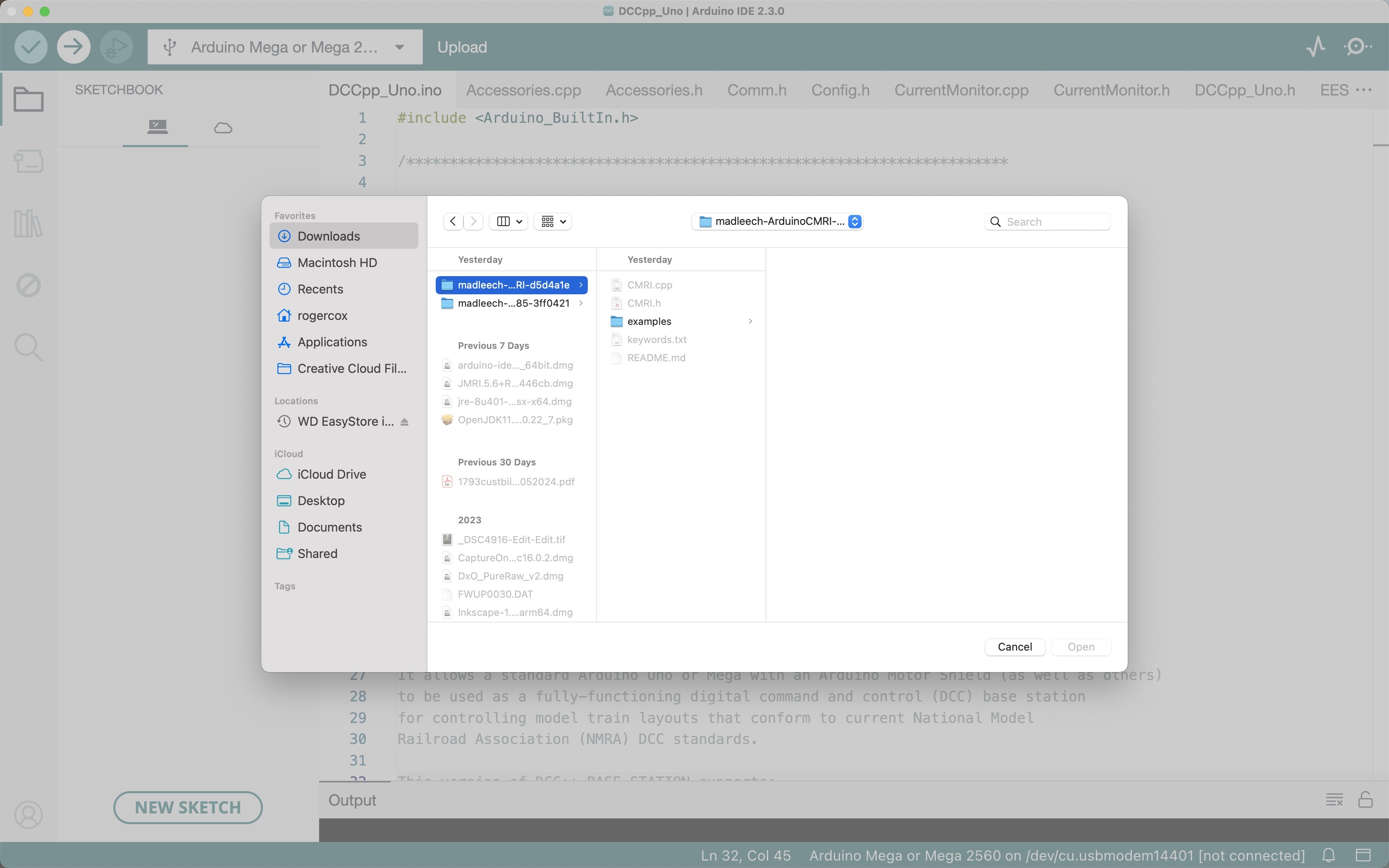Expand the examples folder

pyautogui.click(x=749, y=322)
